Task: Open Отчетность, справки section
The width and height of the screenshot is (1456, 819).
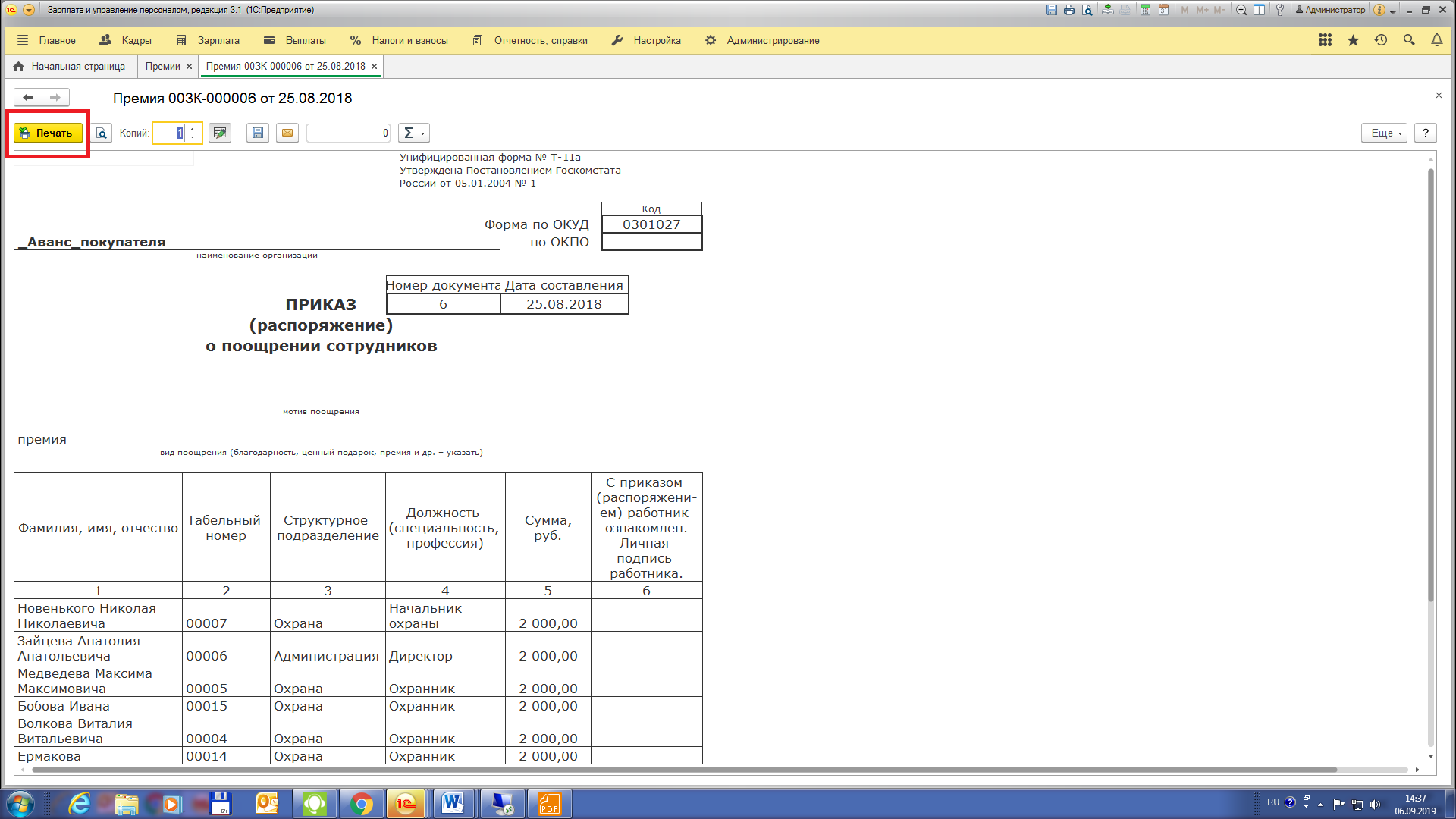Action: pyautogui.click(x=530, y=40)
